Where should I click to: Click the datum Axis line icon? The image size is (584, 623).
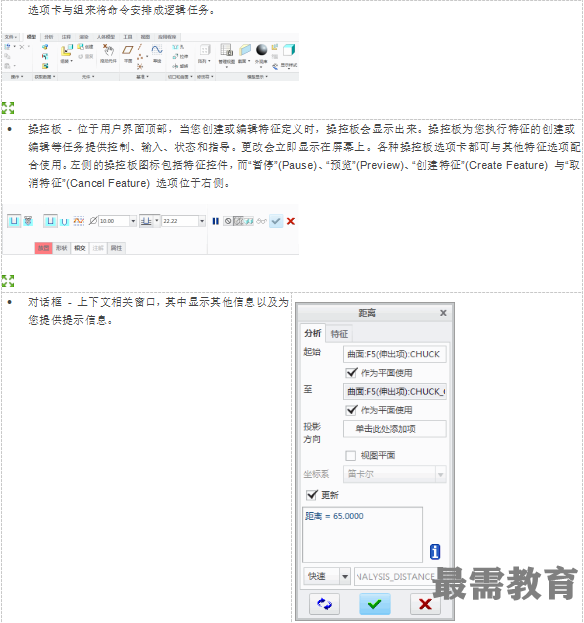point(140,47)
